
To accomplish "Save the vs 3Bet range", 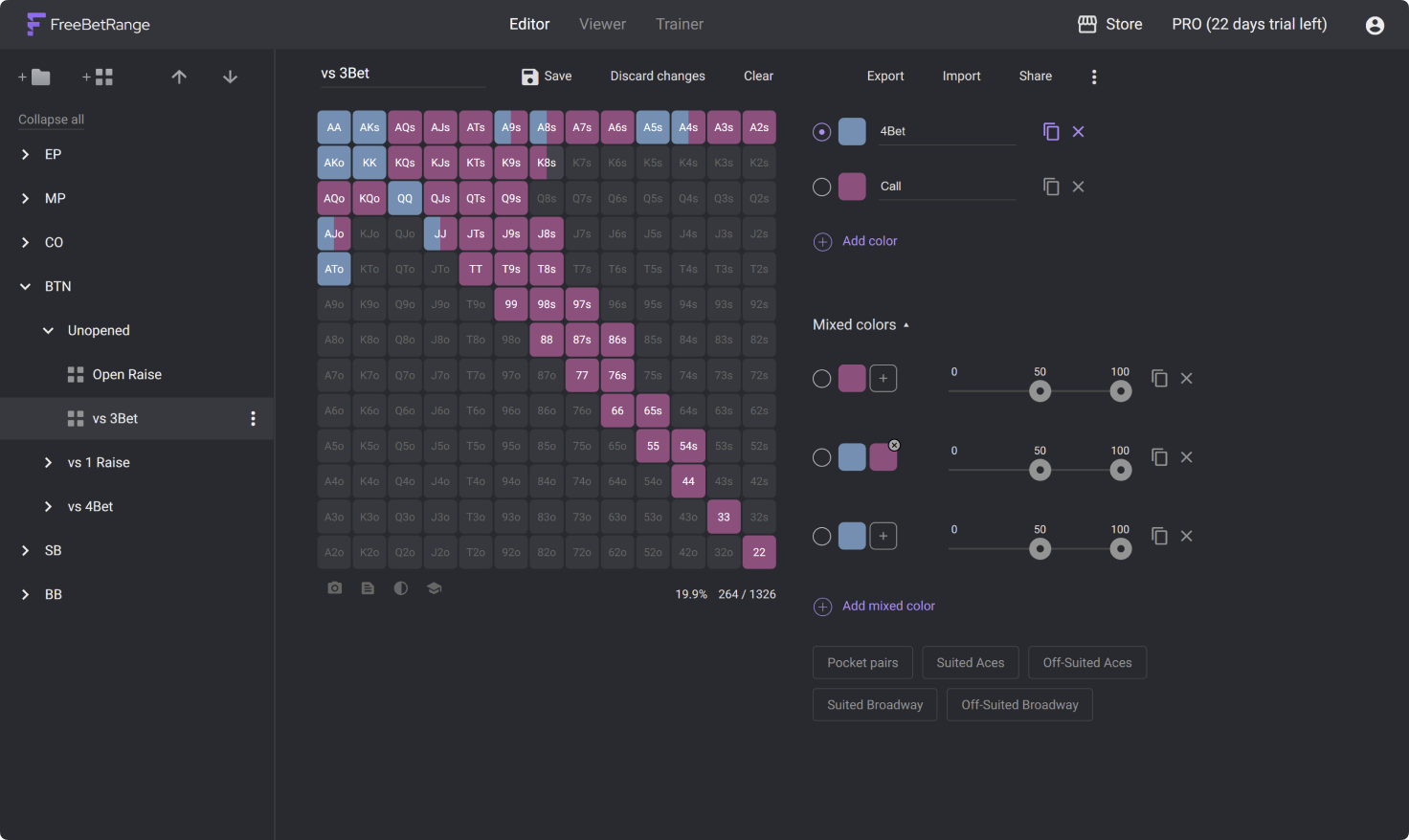I will tap(546, 76).
